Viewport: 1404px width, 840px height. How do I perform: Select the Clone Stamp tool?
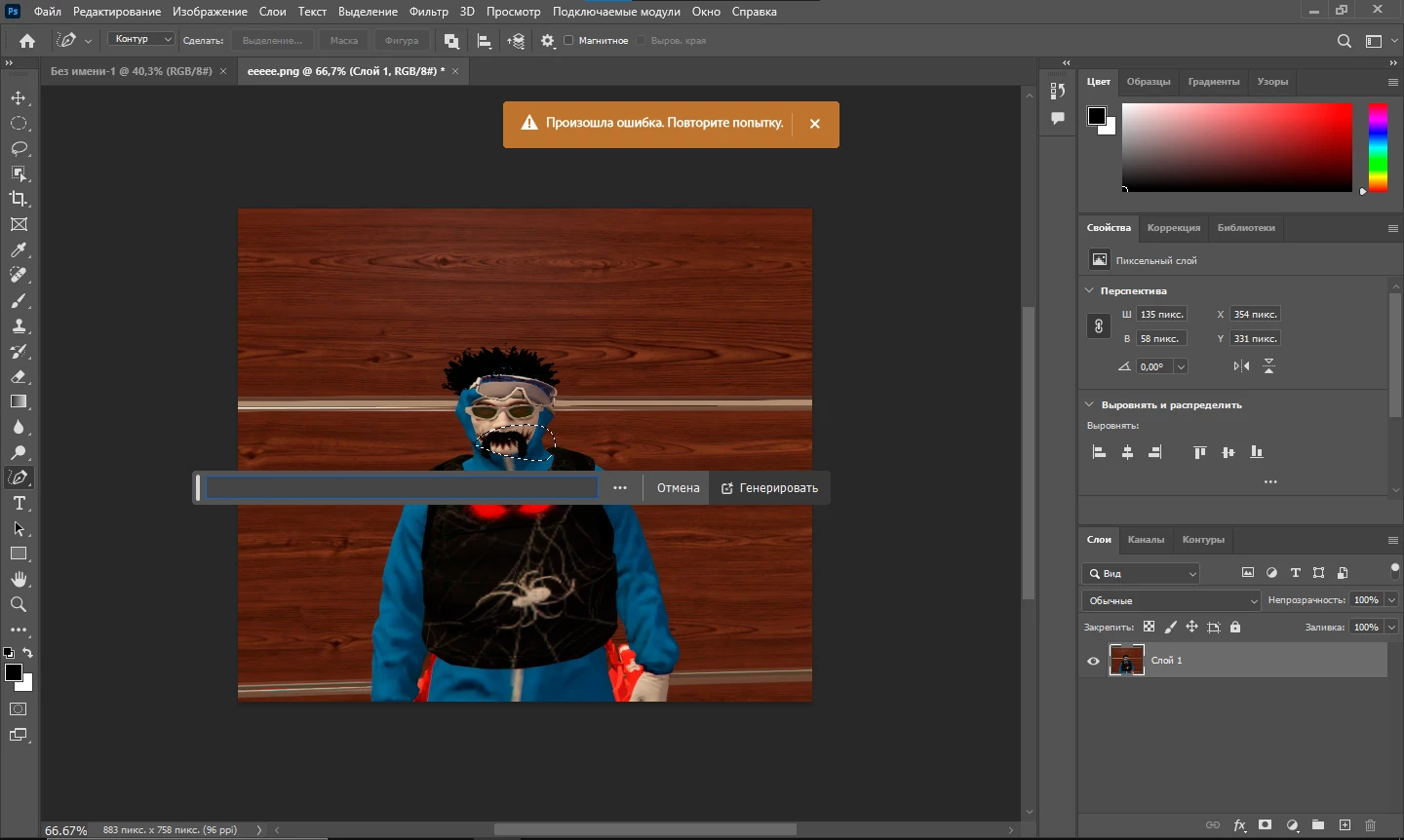click(19, 326)
